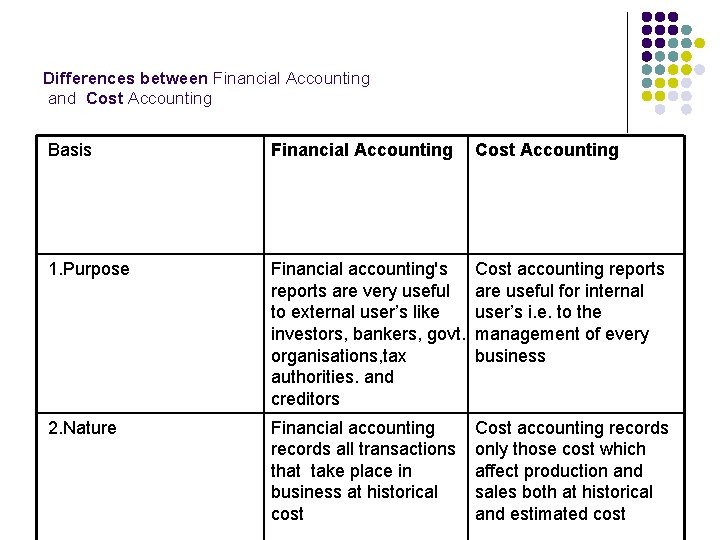Image resolution: width=720 pixels, height=540 pixels.
Task: Click the Cost Accounting purpose description cell
Action: pos(569,312)
